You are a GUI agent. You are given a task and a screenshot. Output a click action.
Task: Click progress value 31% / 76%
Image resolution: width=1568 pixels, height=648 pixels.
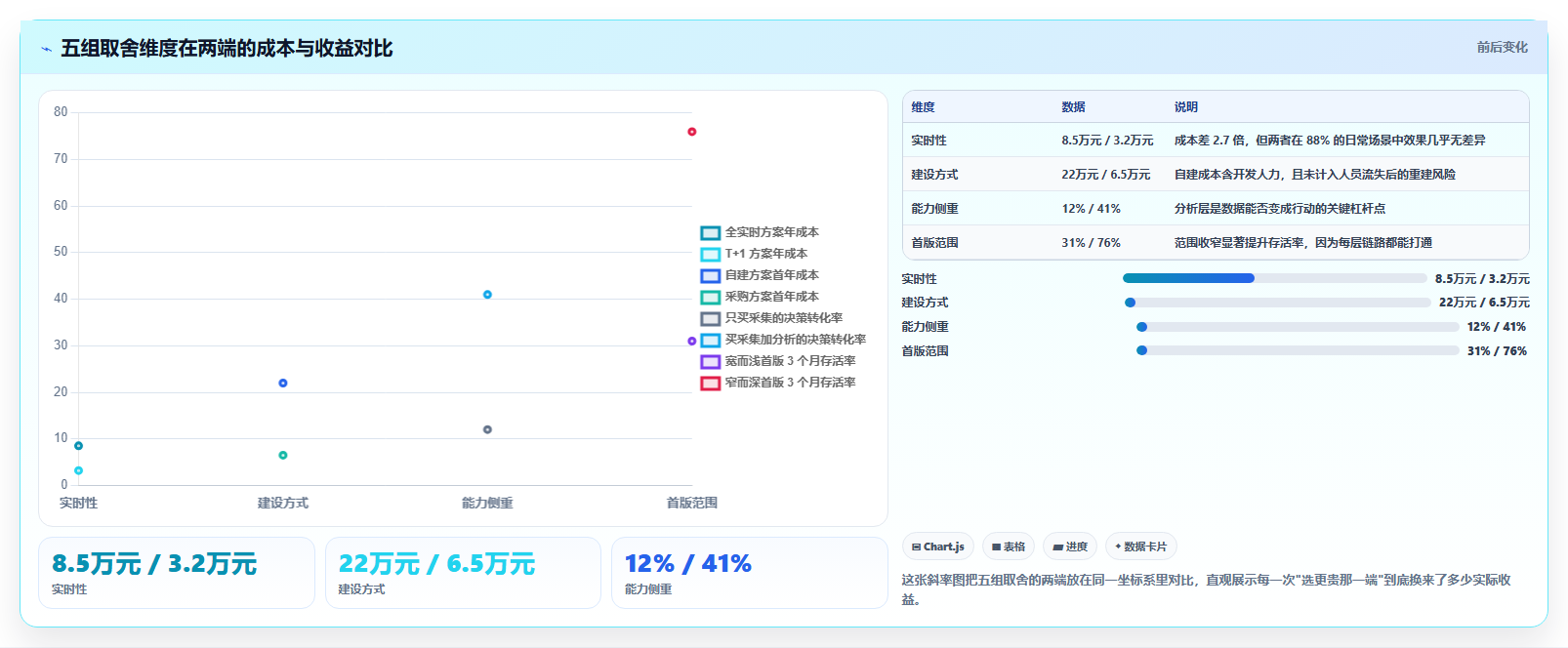1497,351
